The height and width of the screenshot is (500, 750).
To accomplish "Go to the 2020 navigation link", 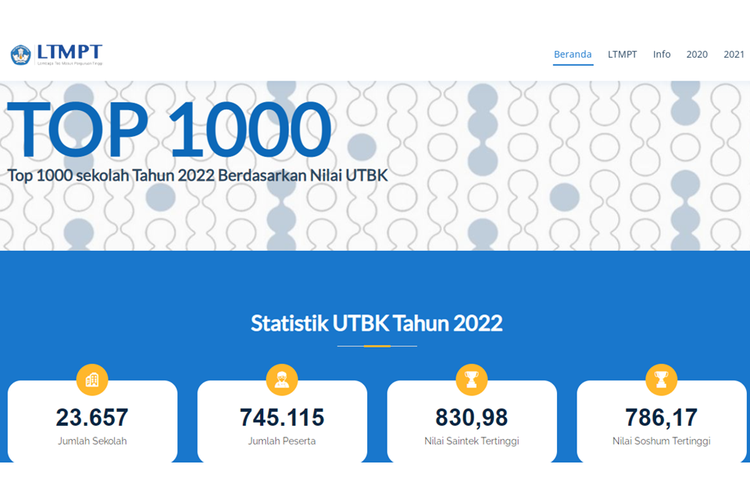I will [x=697, y=54].
